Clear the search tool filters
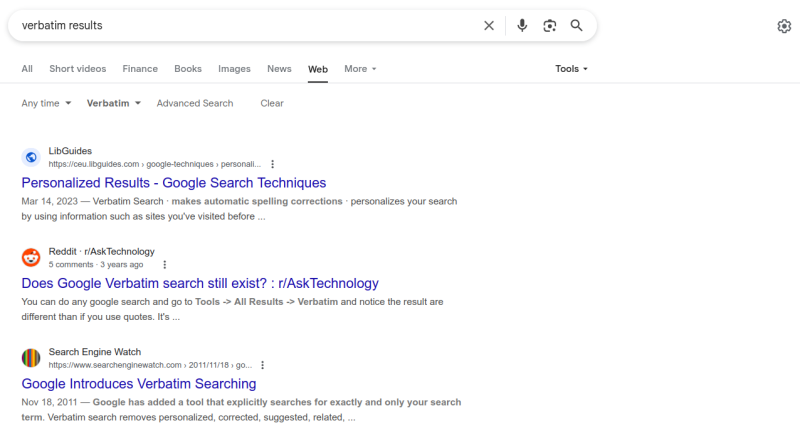The height and width of the screenshot is (433, 800). (272, 103)
